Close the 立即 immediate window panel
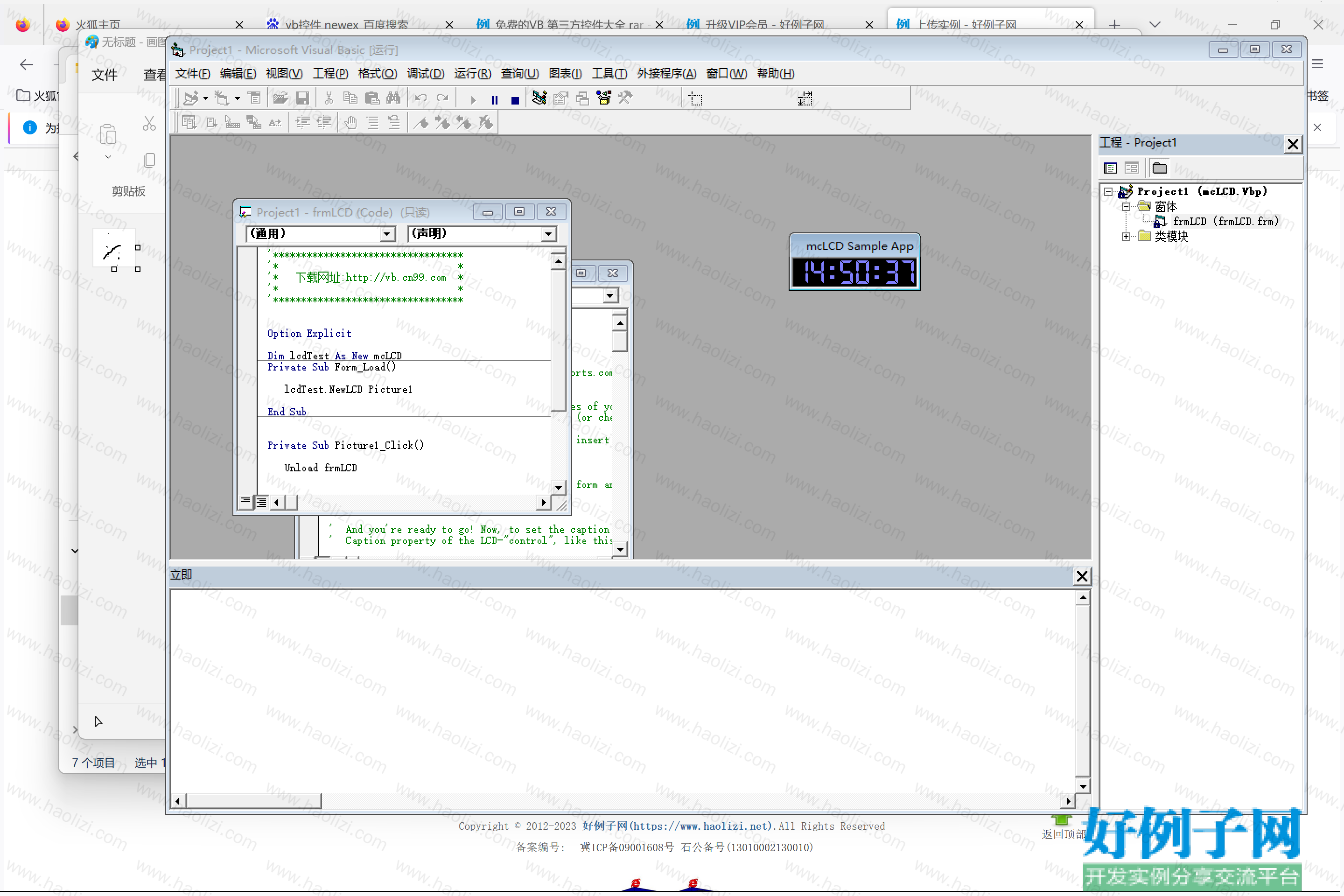The height and width of the screenshot is (896, 1344). [1082, 576]
